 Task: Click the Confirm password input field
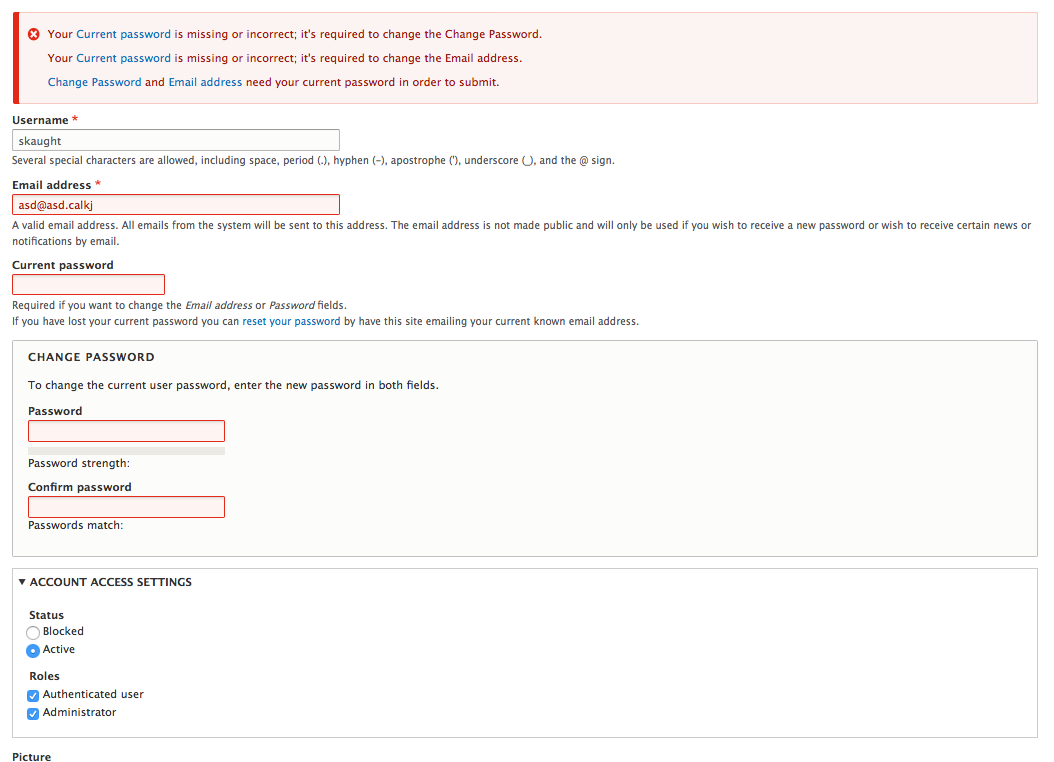(126, 506)
